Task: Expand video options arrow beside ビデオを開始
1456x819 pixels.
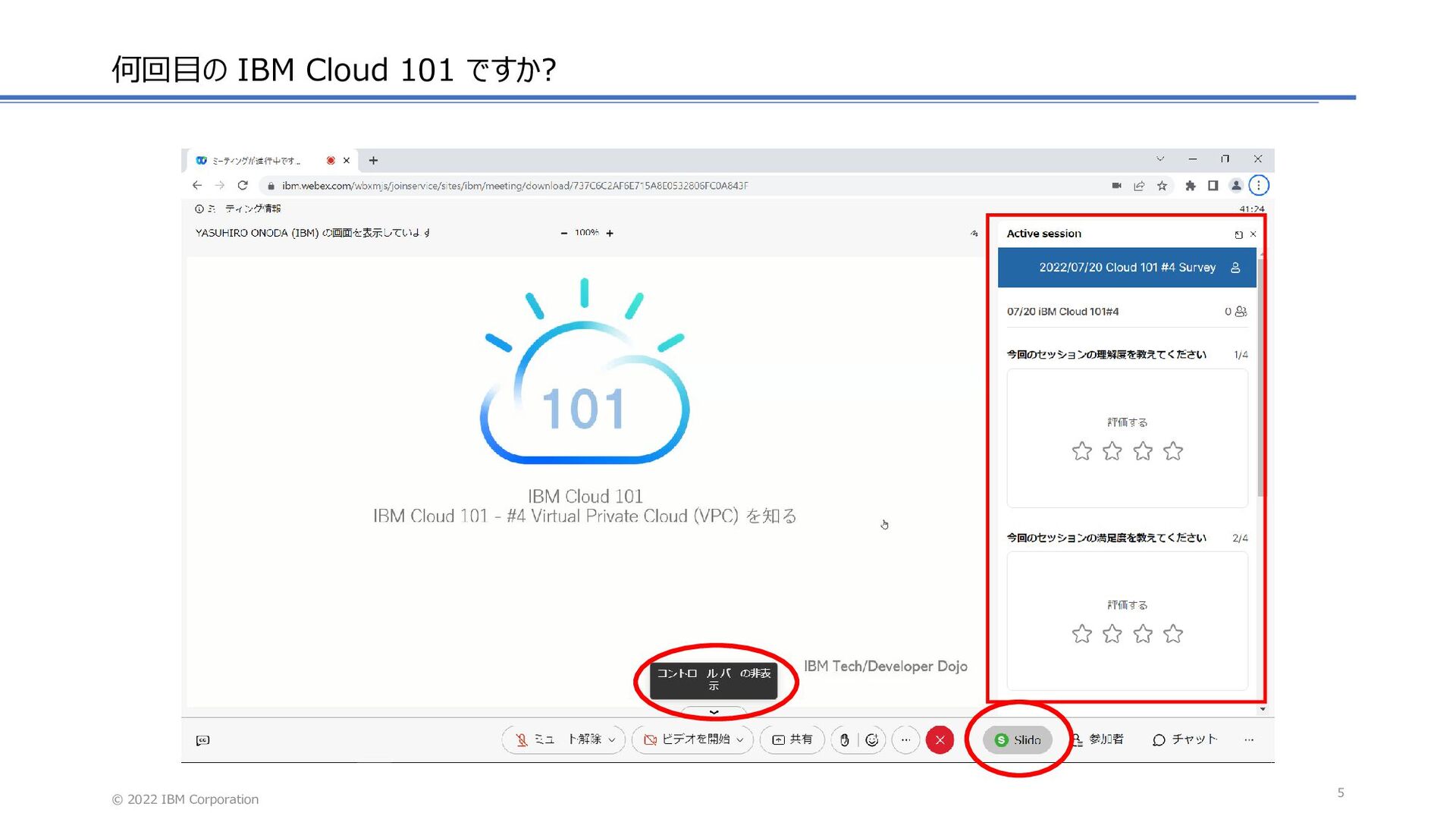Action: tap(740, 740)
